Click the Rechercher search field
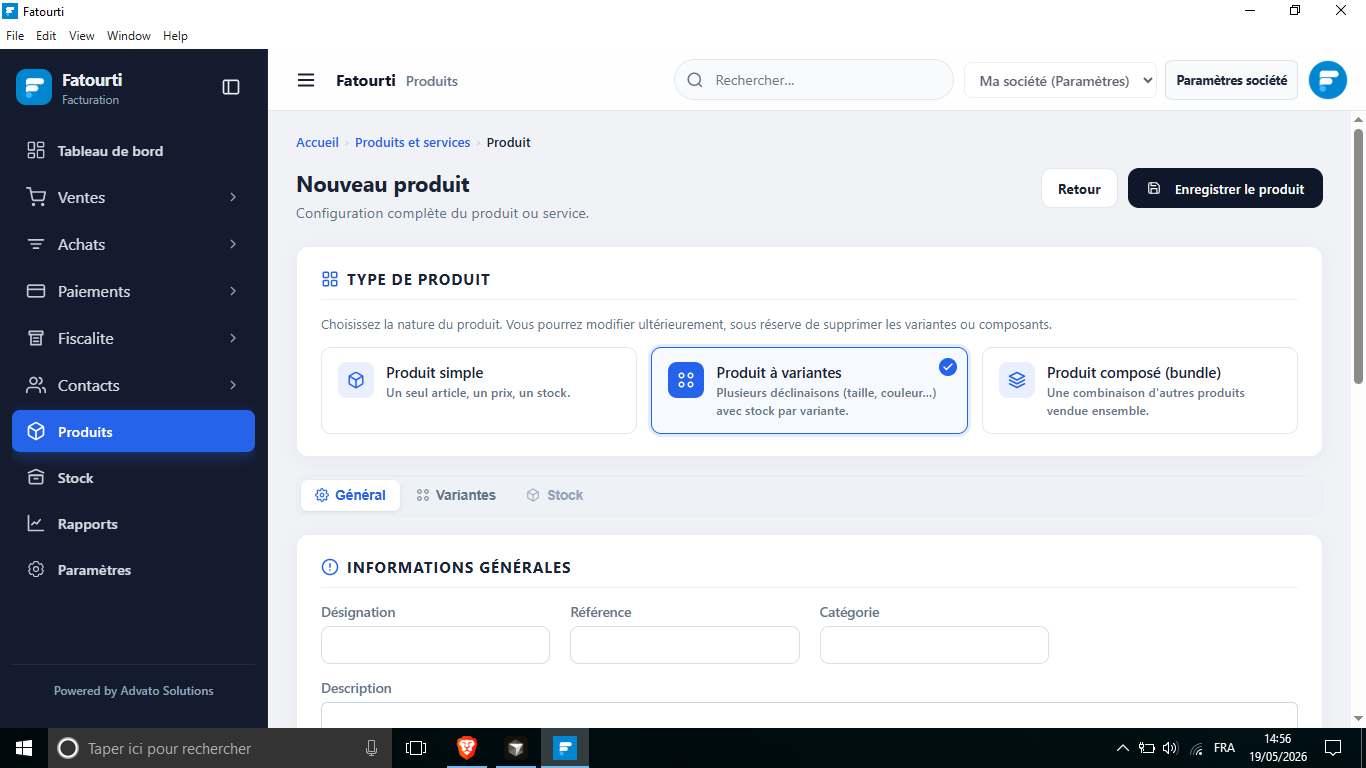1366x768 pixels. (x=814, y=80)
